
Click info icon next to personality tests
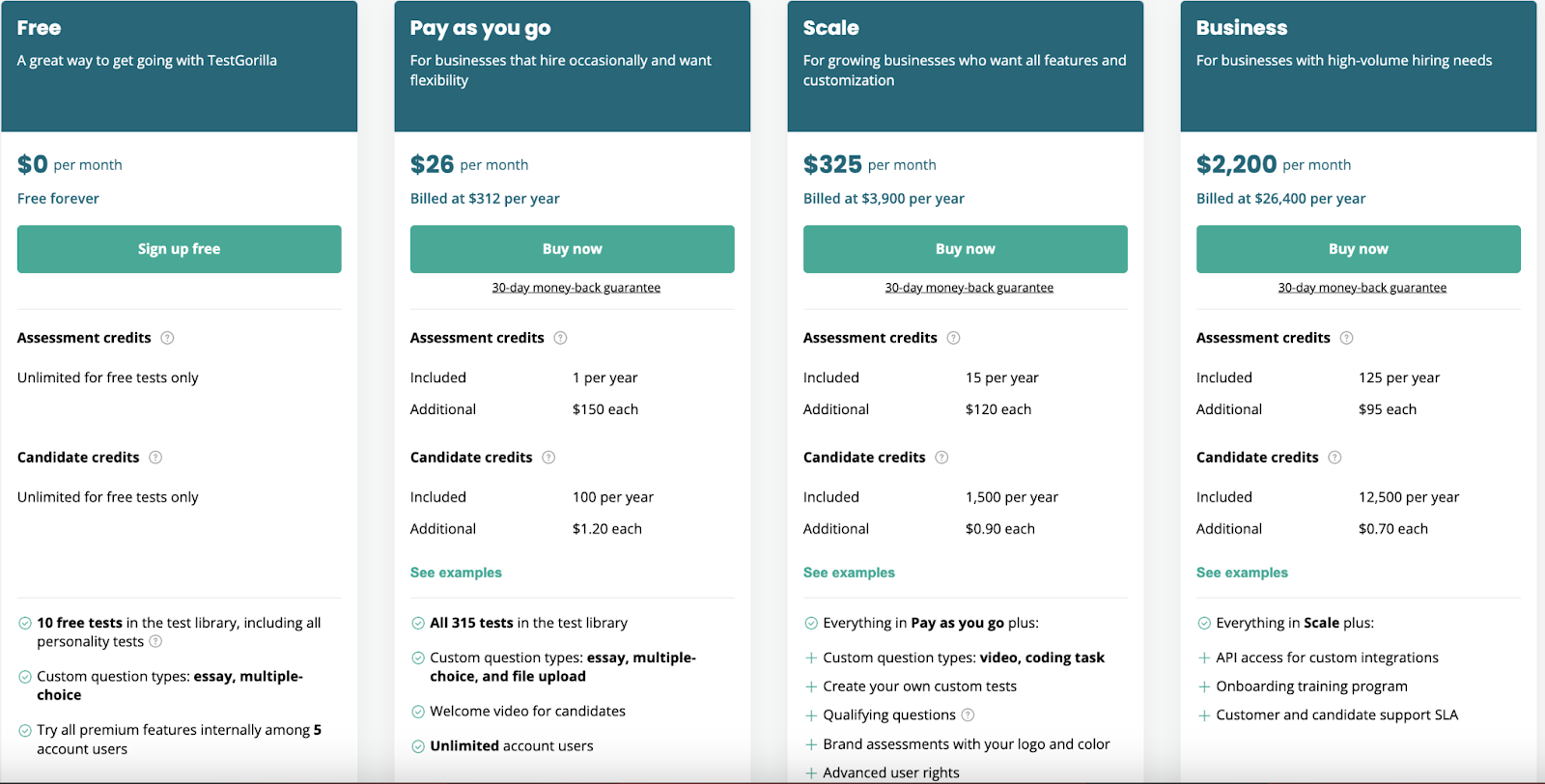pyautogui.click(x=155, y=642)
